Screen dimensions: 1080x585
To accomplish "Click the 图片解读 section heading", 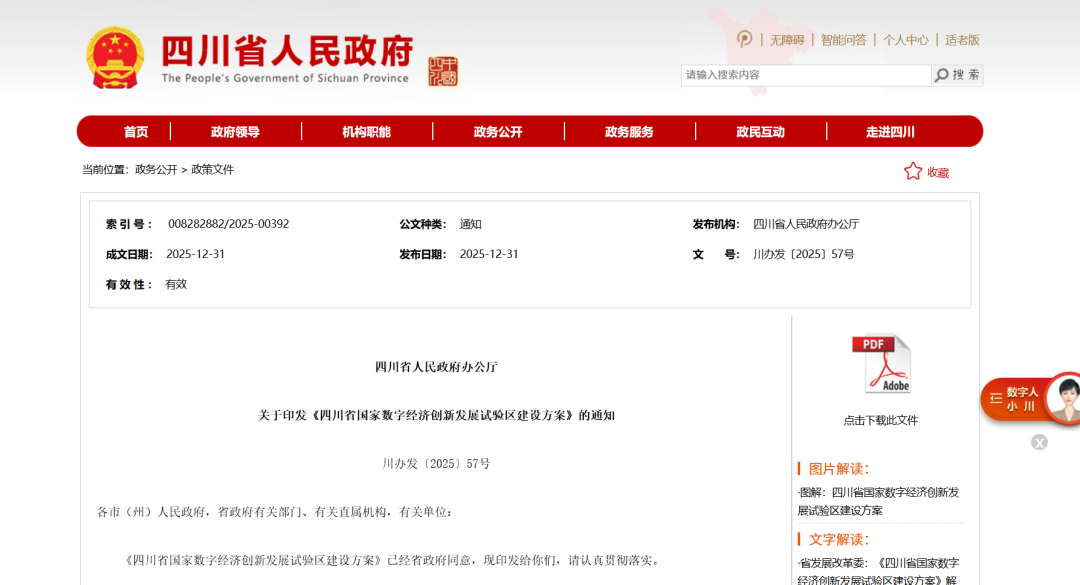I will coord(839,469).
